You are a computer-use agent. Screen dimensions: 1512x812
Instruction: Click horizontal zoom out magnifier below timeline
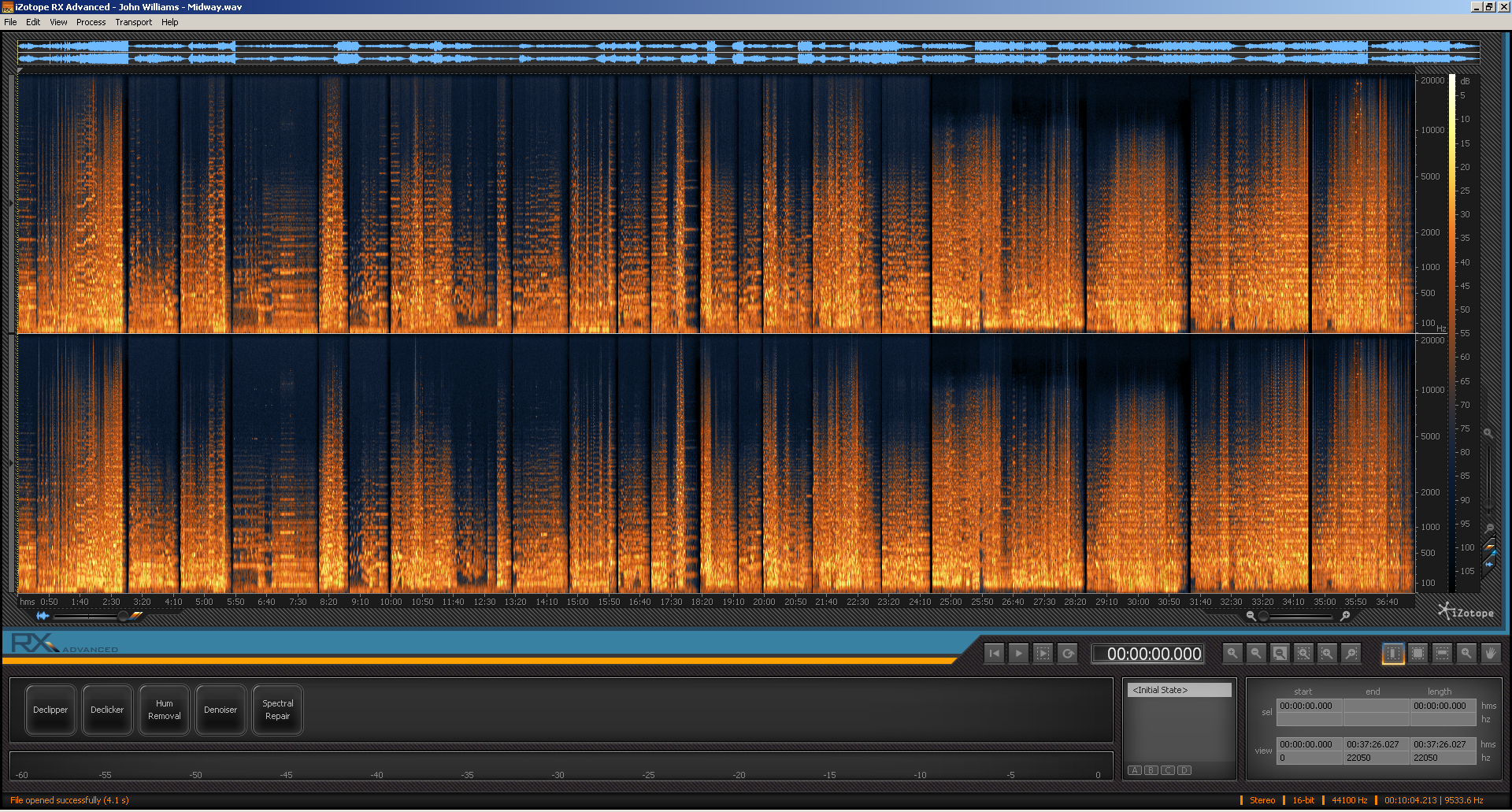point(1251,616)
